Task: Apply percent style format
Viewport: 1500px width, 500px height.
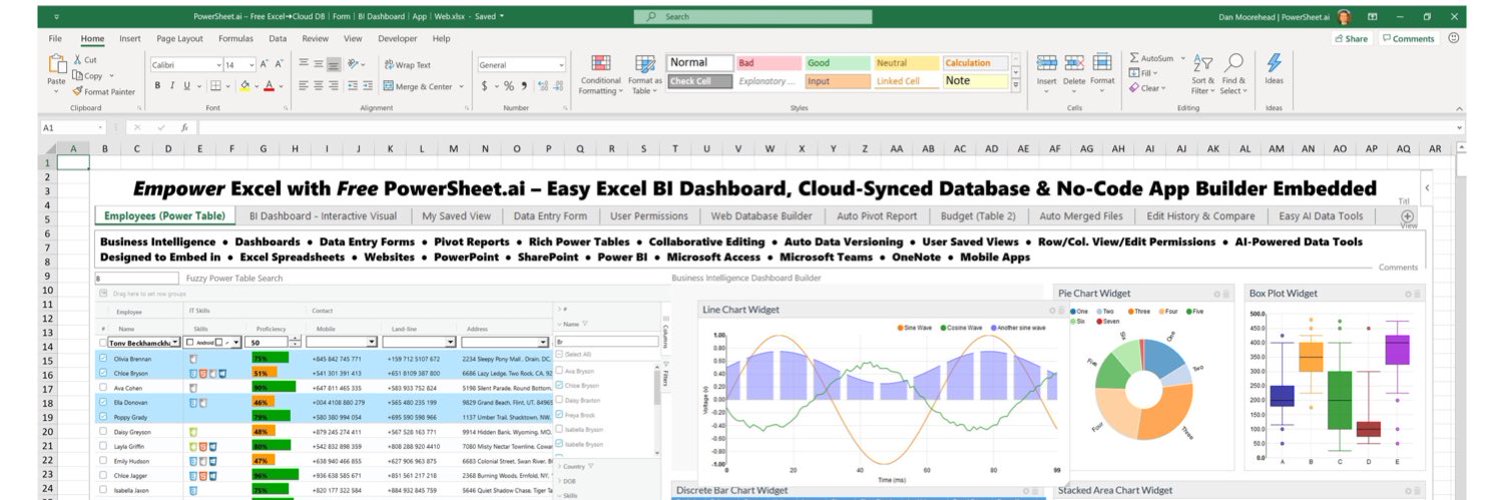Action: (509, 86)
